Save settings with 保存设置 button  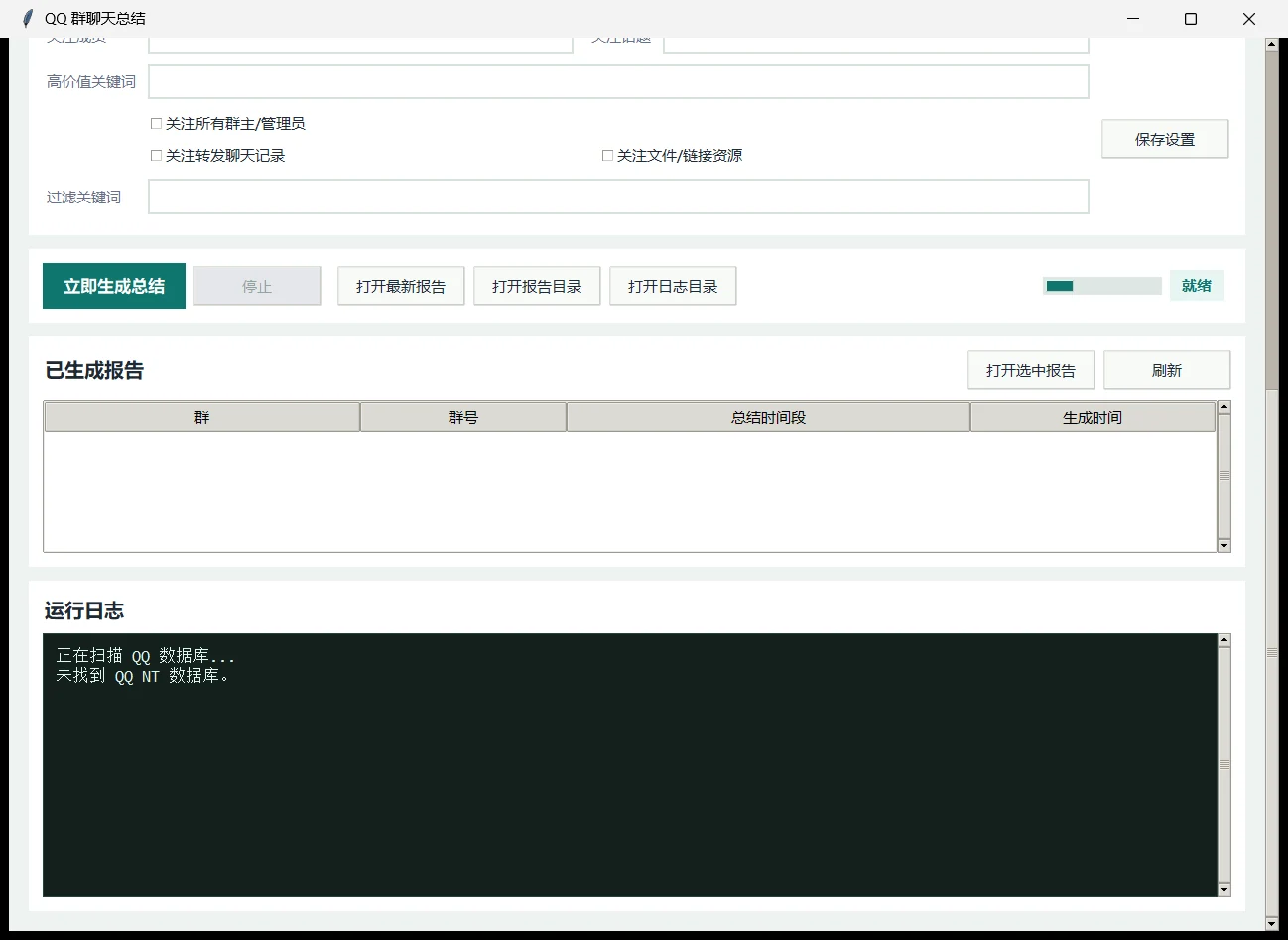pos(1165,139)
